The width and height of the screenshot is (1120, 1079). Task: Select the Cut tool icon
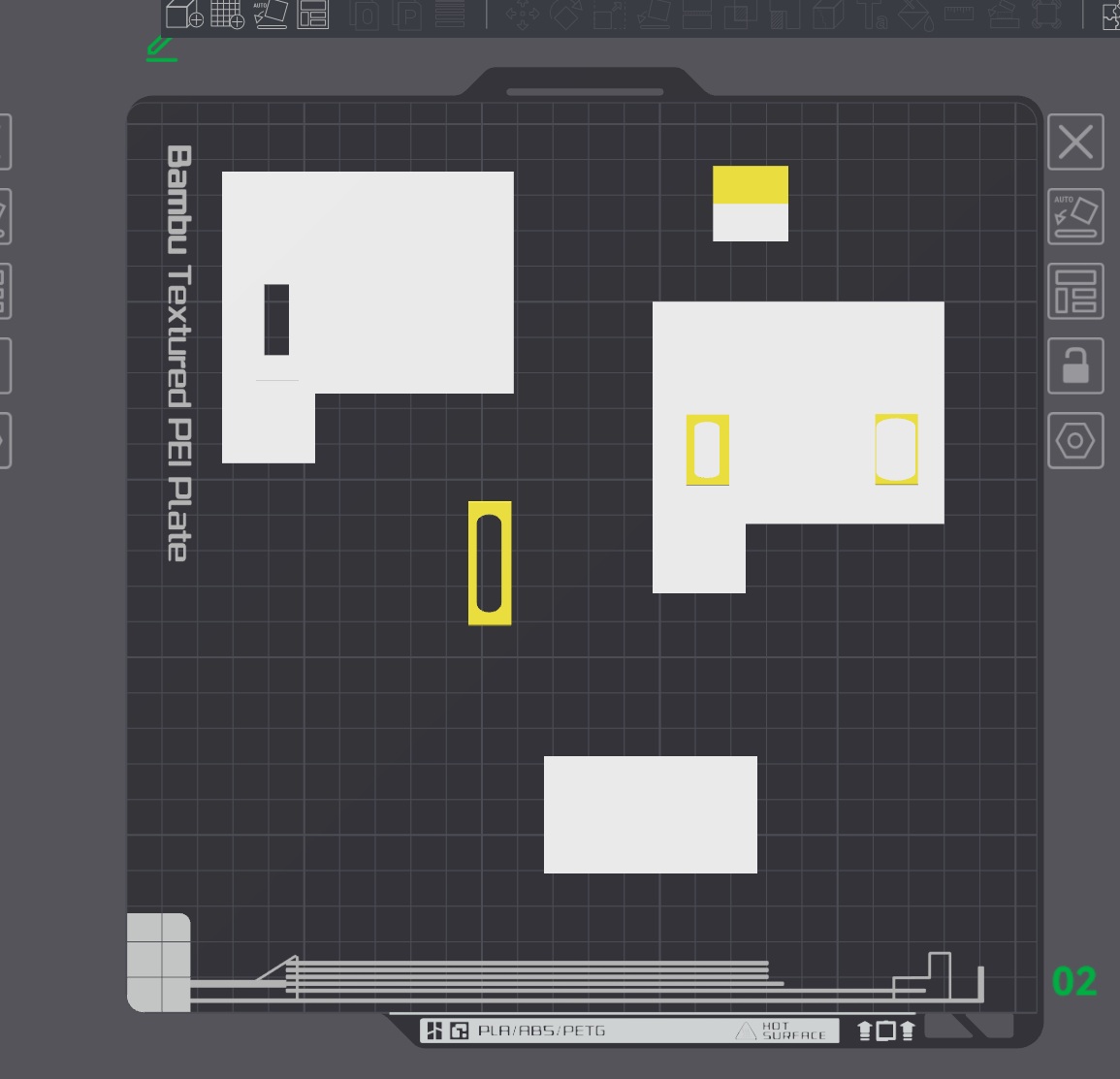(x=697, y=15)
